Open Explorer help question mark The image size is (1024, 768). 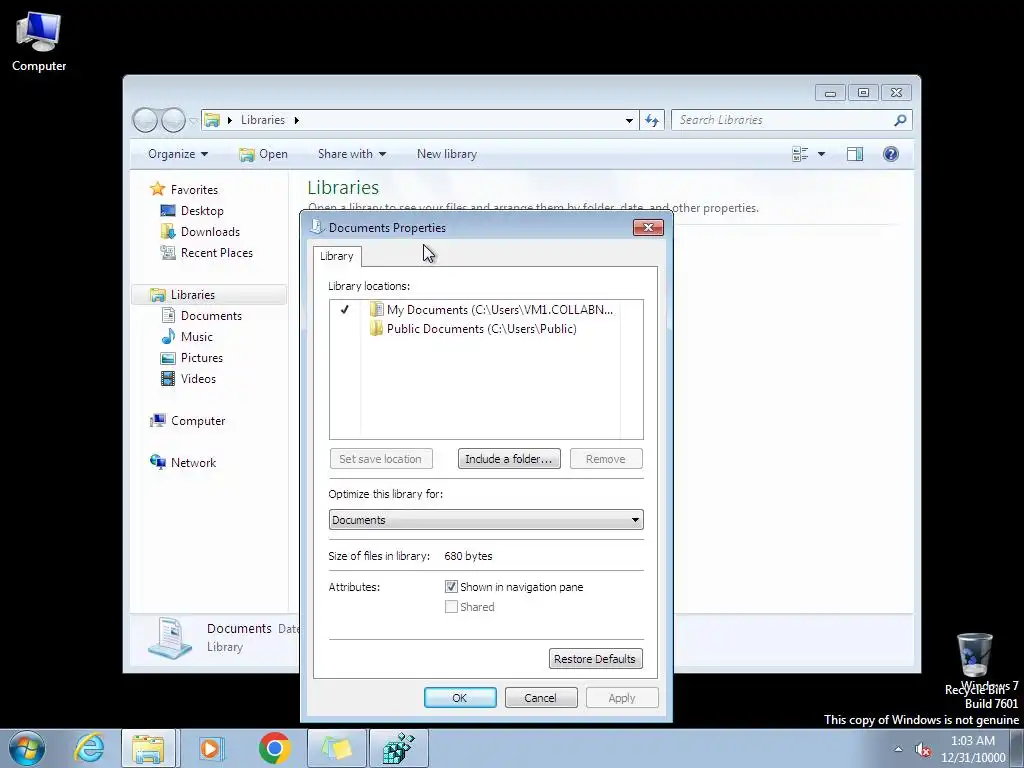point(891,154)
